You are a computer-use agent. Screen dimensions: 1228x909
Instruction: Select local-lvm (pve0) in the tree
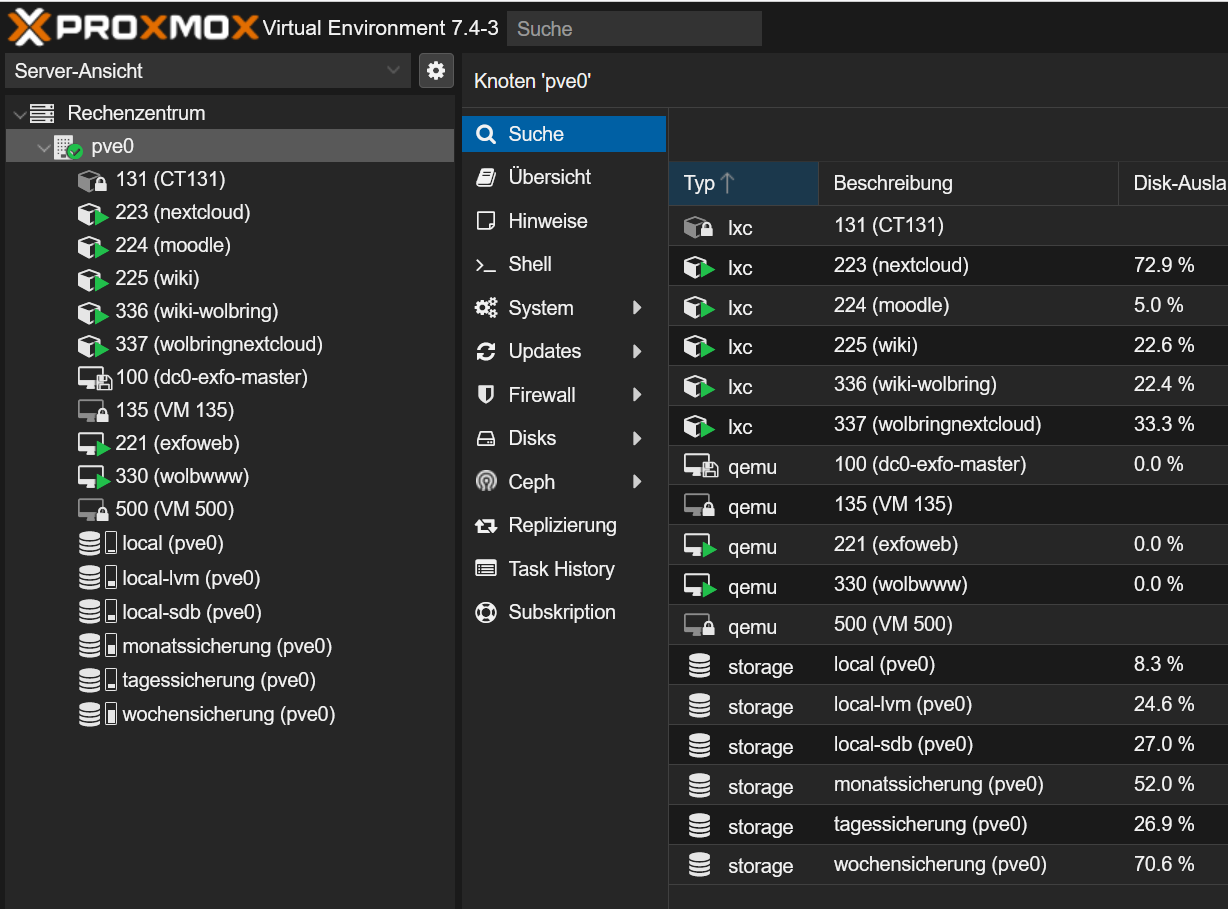230,578
